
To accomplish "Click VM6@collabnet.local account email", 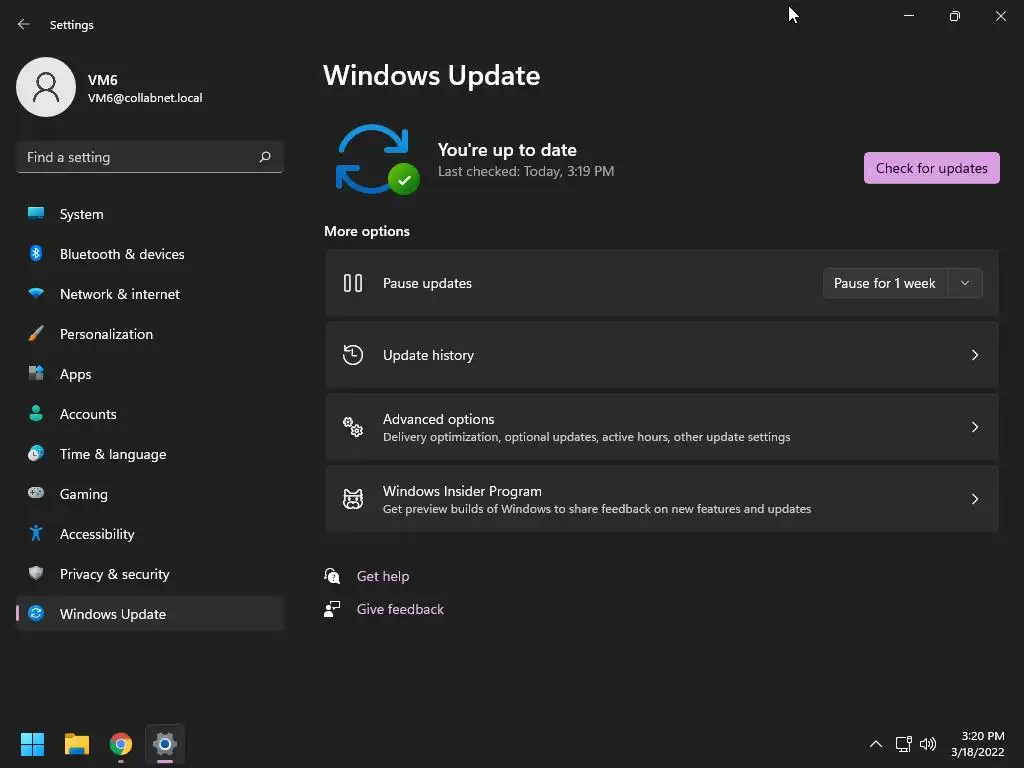I will [145, 98].
